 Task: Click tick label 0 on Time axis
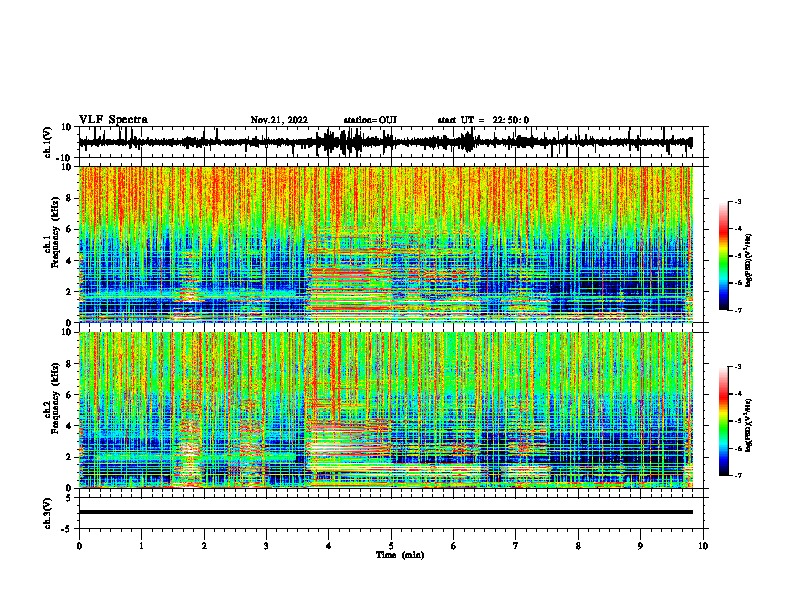(x=79, y=546)
